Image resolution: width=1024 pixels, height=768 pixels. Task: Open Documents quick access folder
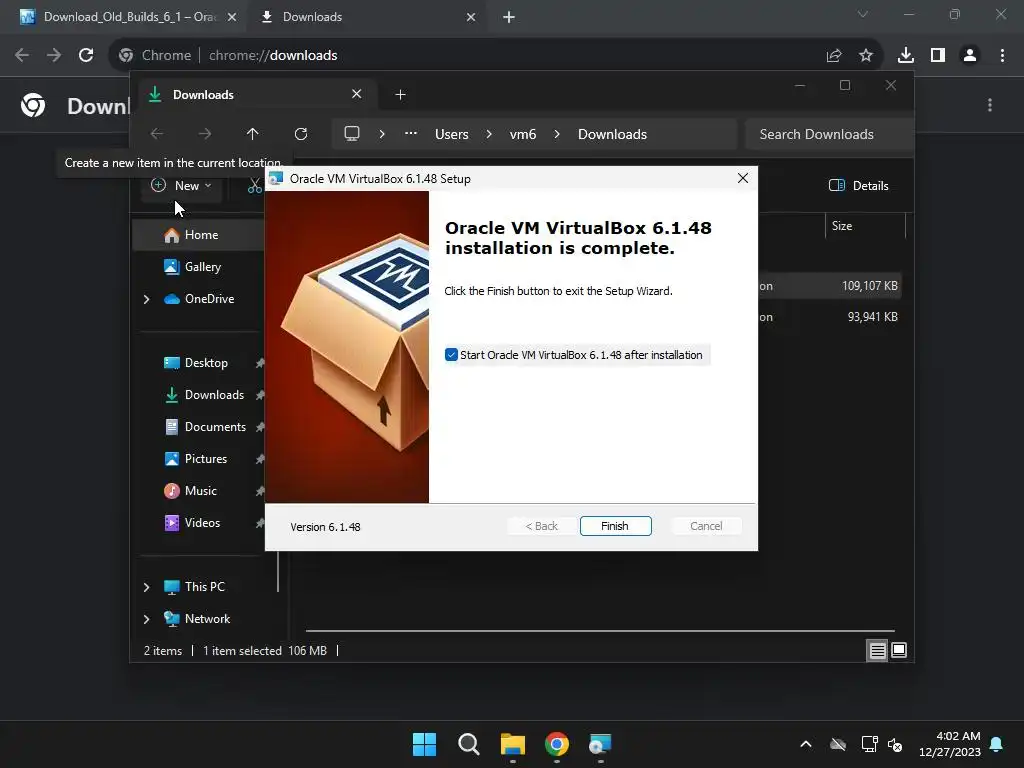click(206, 426)
